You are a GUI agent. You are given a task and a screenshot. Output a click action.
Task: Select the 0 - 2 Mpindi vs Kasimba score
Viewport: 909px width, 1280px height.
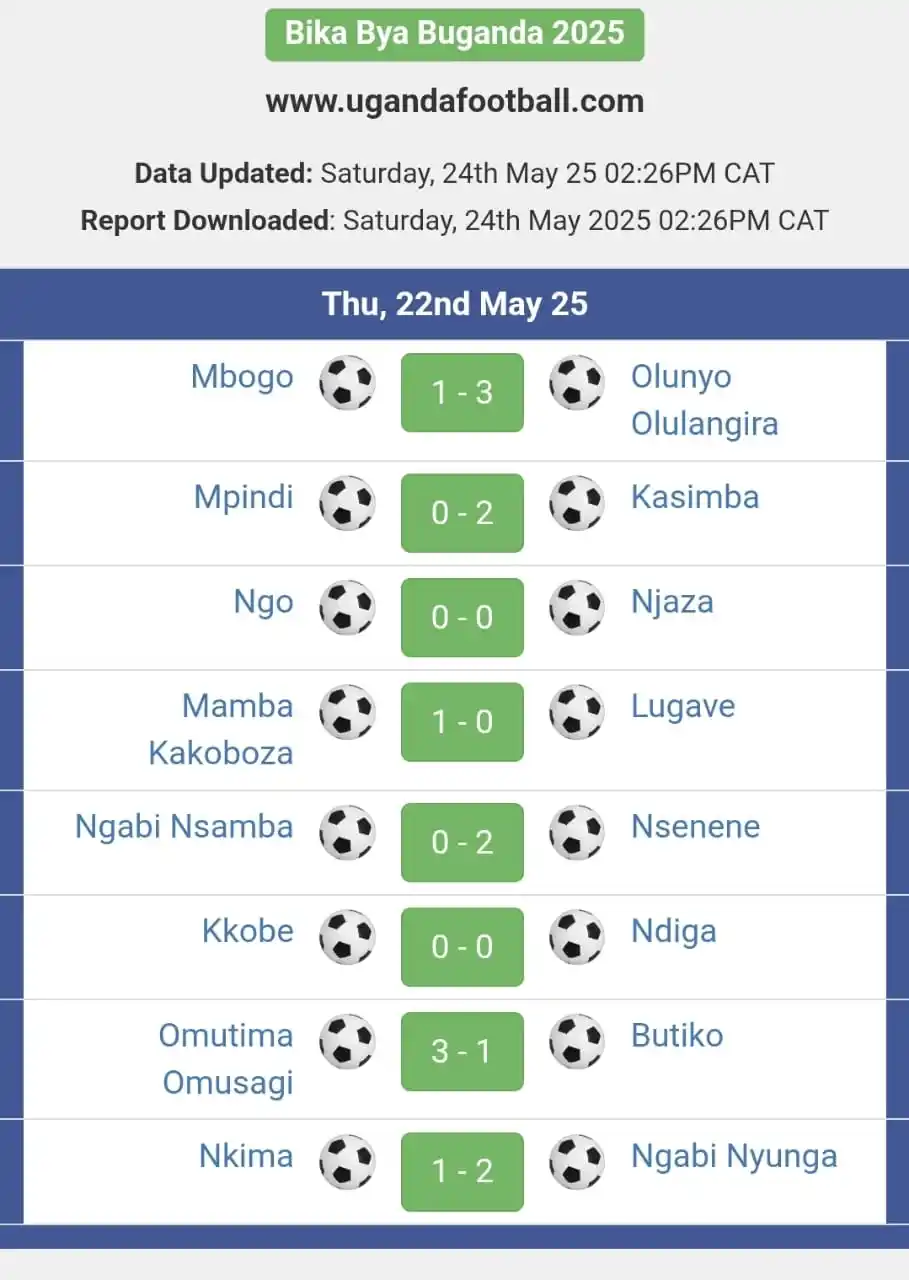point(462,512)
